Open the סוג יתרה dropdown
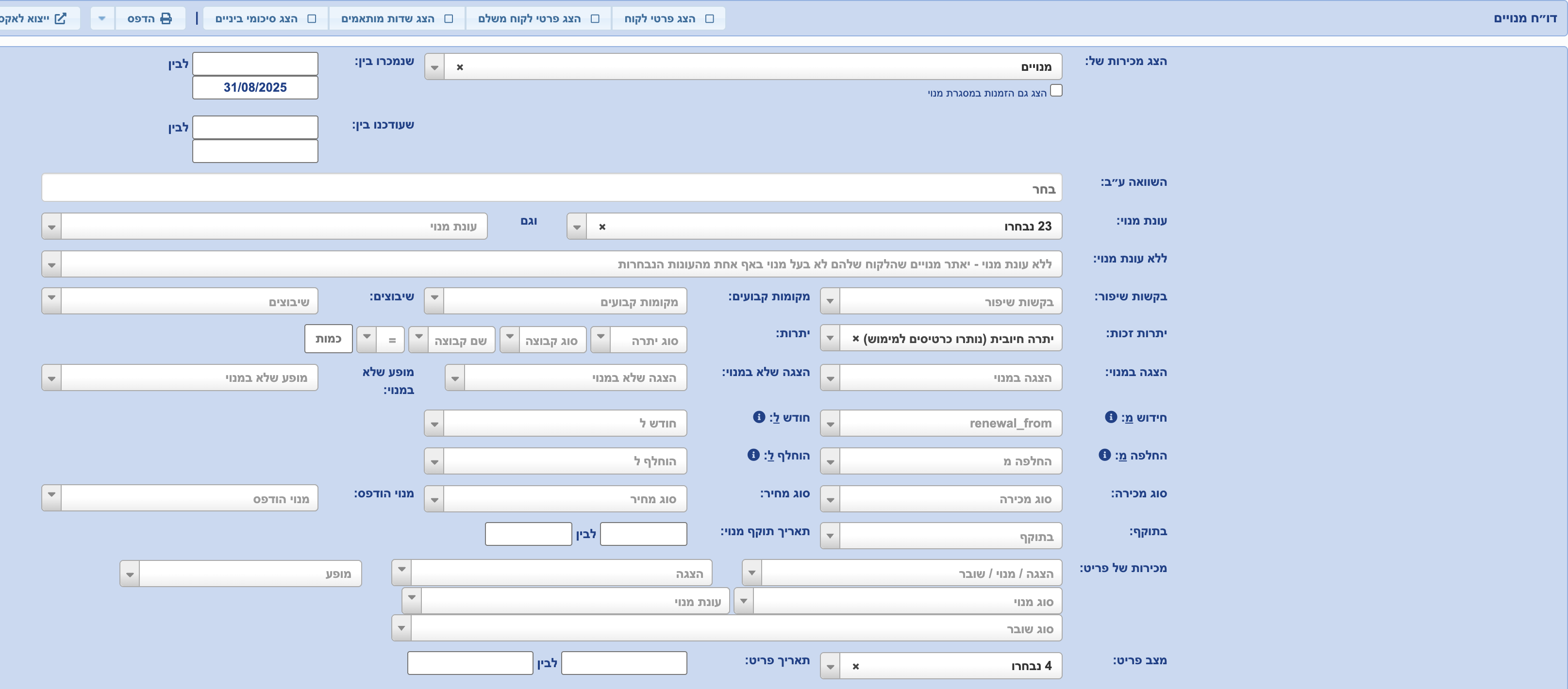The height and width of the screenshot is (689, 1568). pyautogui.click(x=601, y=340)
